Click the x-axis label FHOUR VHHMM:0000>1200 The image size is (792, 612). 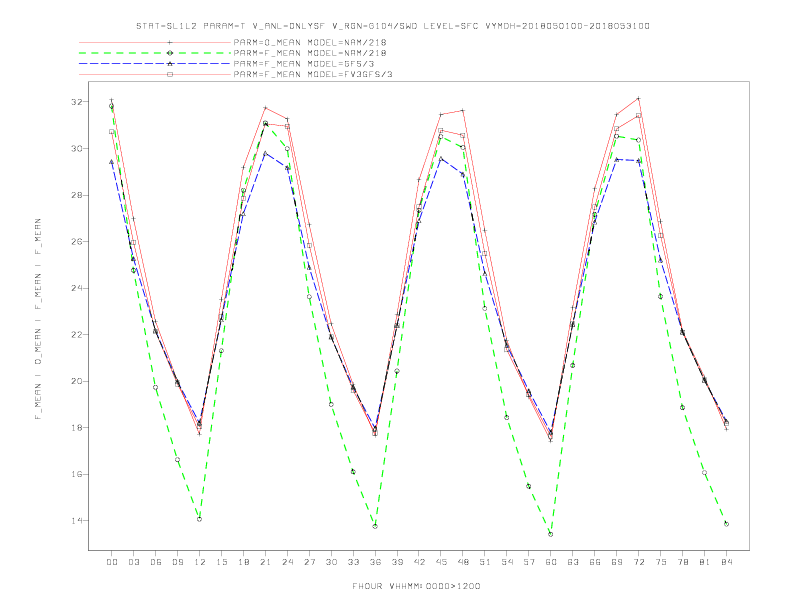click(x=416, y=586)
